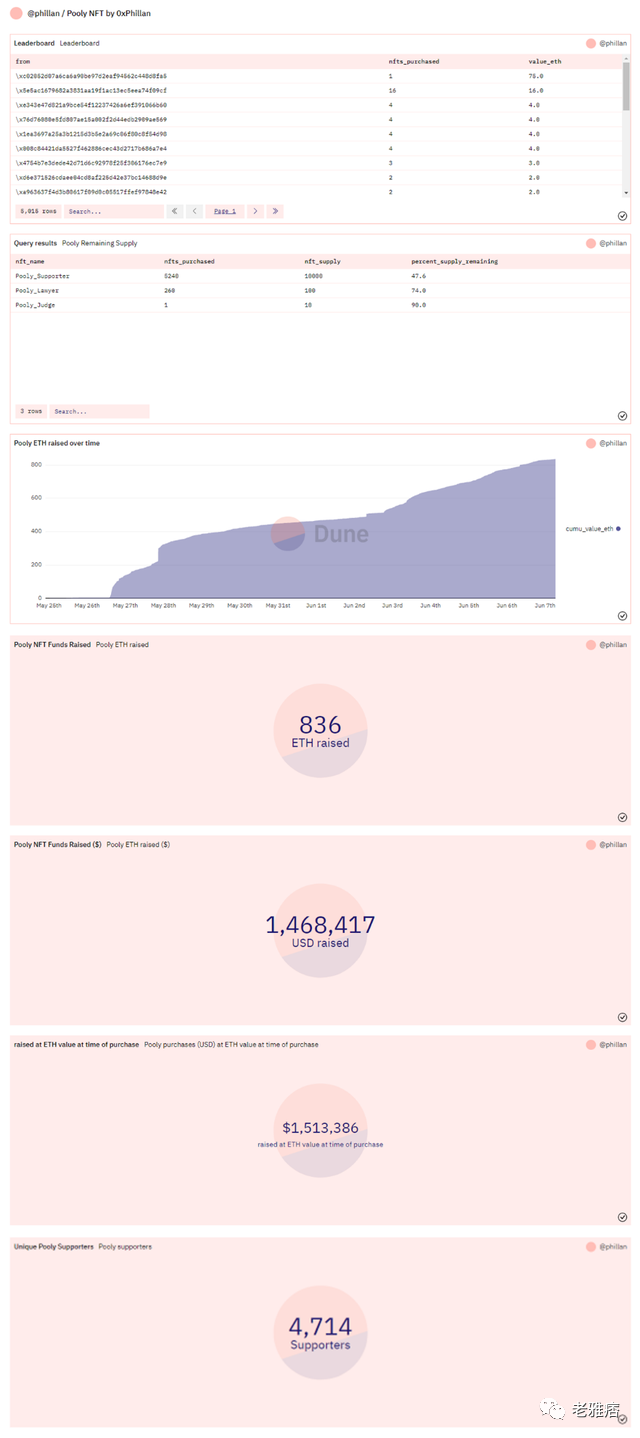The height and width of the screenshot is (1438, 640).
Task: Go to previous Leaderboard page
Action: click(195, 211)
